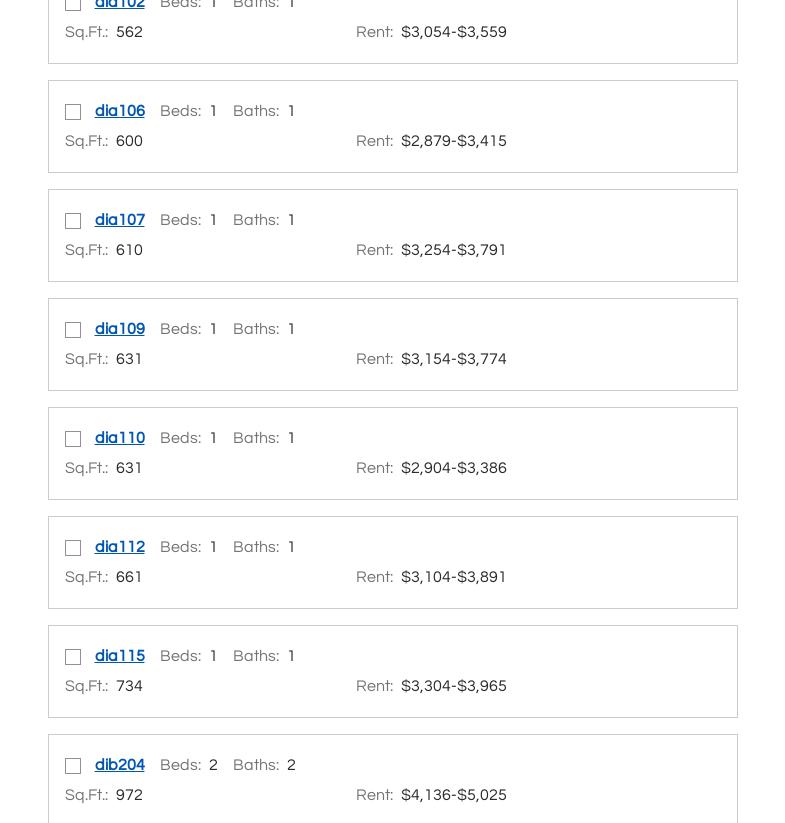Click the $4,136-$5,025 rent range
The height and width of the screenshot is (823, 785).
tap(454, 795)
